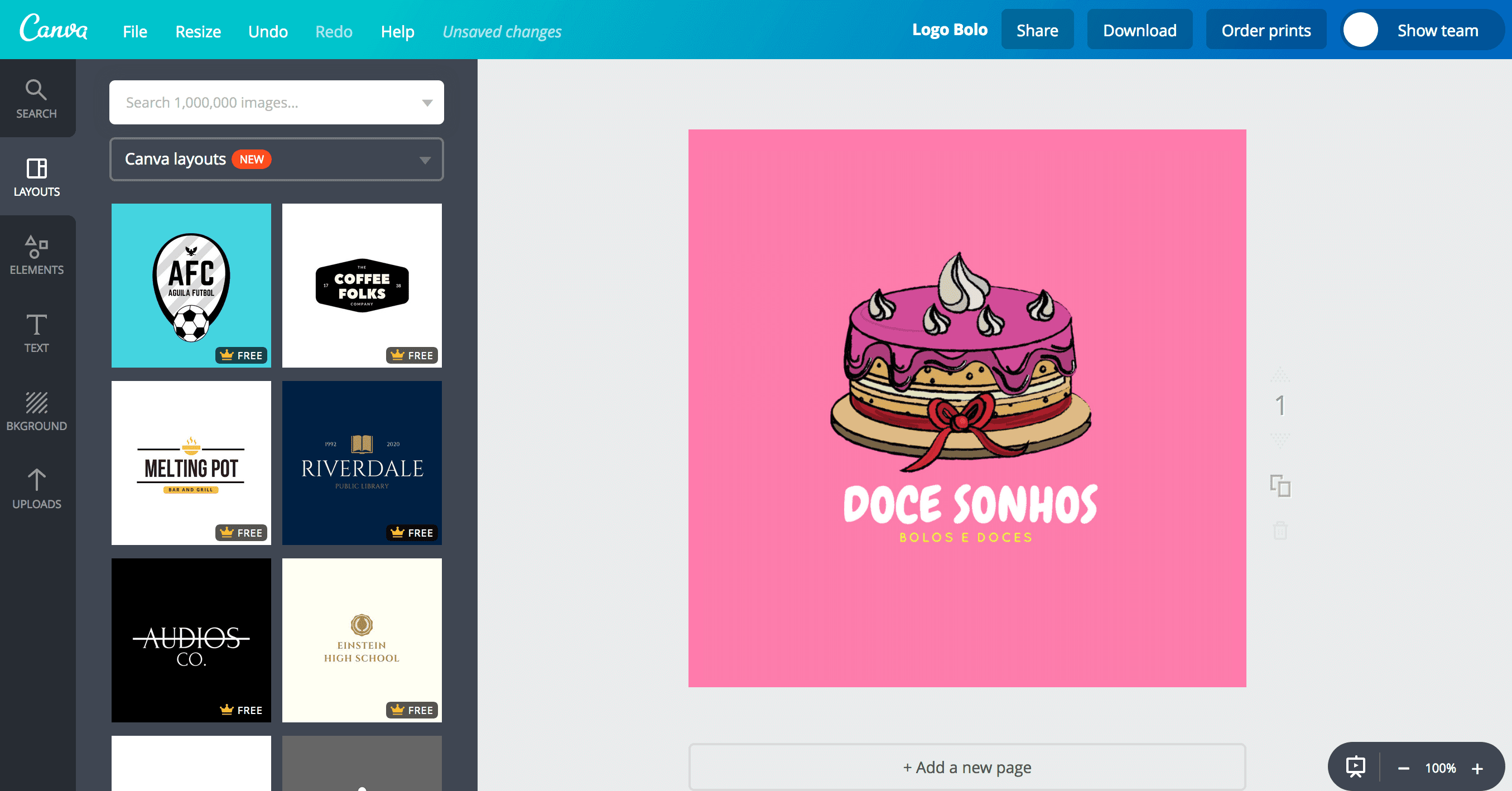Screen dimensions: 1512x791
Task: Select the Einstein High School layout
Action: (x=362, y=640)
